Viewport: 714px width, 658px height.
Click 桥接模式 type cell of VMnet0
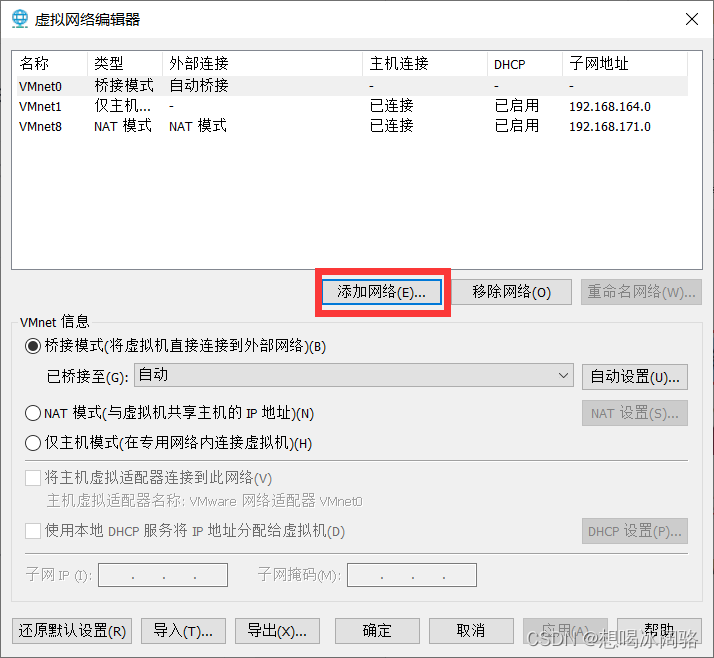[124, 86]
